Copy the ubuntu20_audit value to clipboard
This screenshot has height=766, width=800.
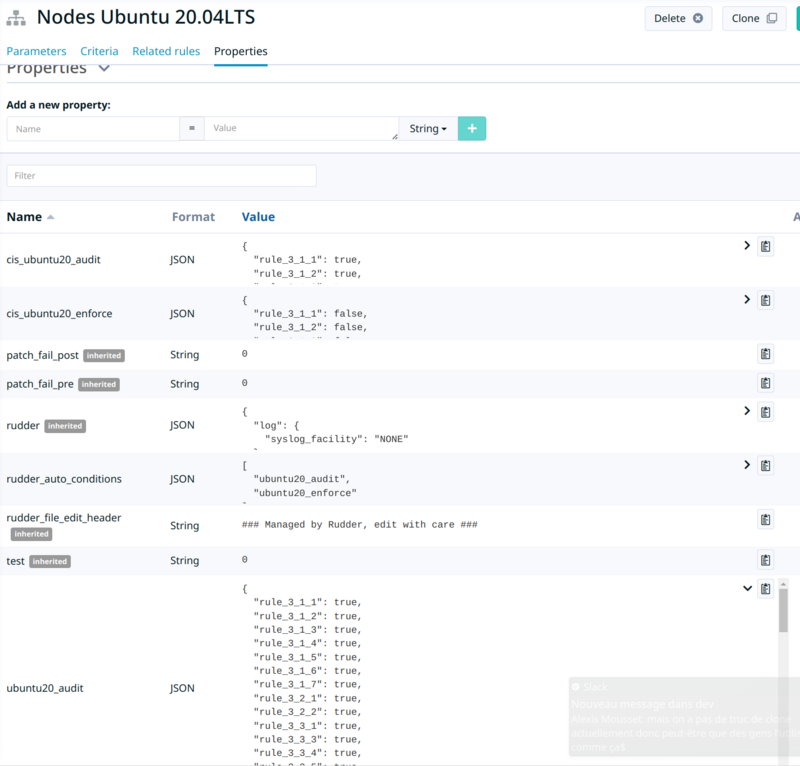[x=765, y=588]
